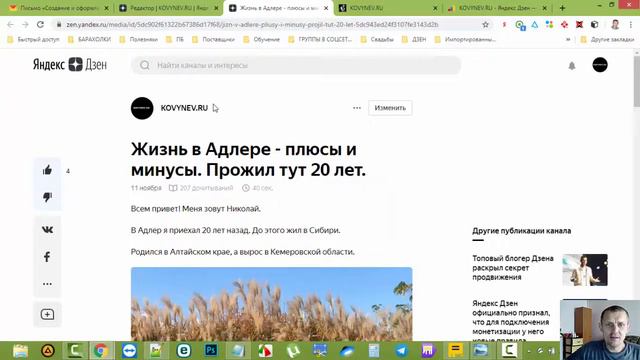Open the Обучение bookmark folder
Image resolution: width=640 pixels, height=360 pixels.
tap(262, 40)
